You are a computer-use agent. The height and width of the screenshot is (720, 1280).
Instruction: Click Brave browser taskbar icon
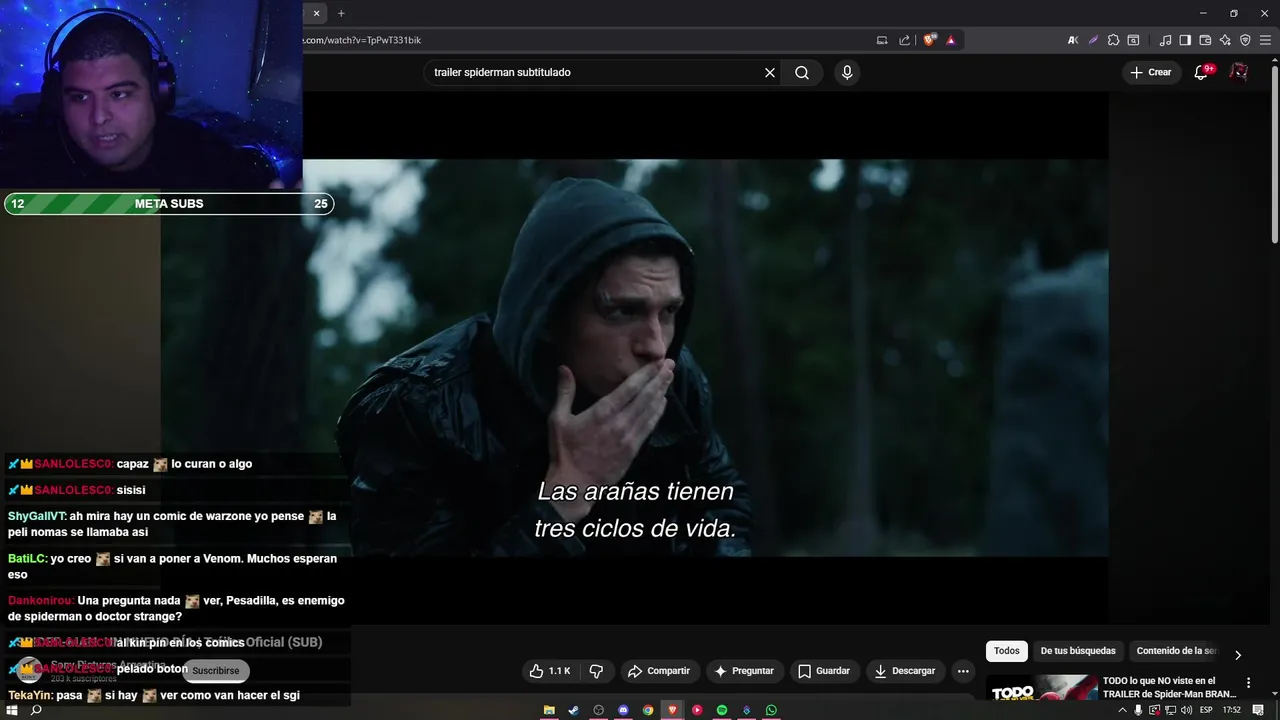point(672,710)
